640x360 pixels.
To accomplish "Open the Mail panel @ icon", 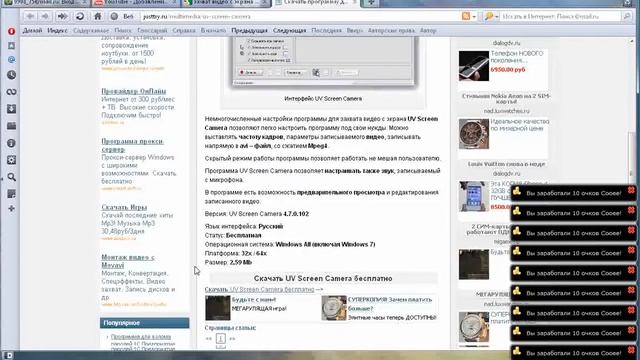I will [x=11, y=60].
